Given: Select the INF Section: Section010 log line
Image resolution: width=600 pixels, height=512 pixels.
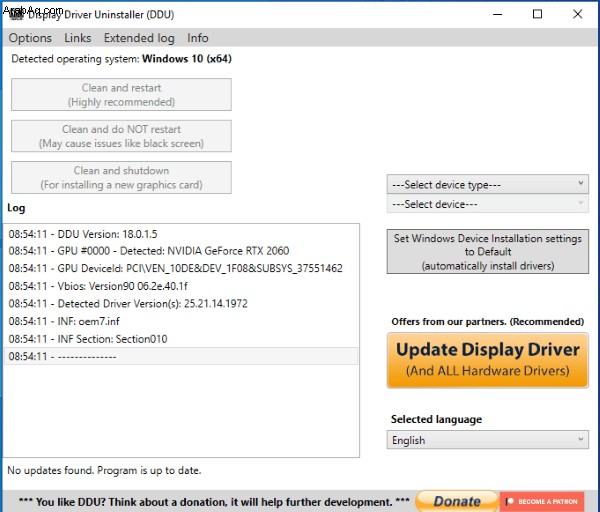Looking at the screenshot, I should [x=181, y=339].
